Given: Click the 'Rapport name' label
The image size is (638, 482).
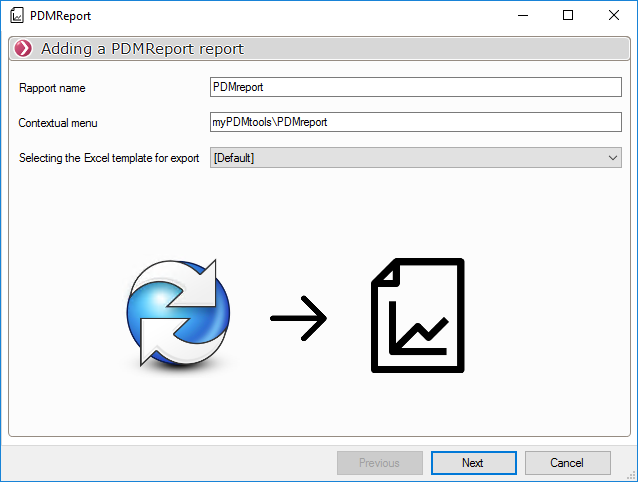Looking at the screenshot, I should point(52,88).
